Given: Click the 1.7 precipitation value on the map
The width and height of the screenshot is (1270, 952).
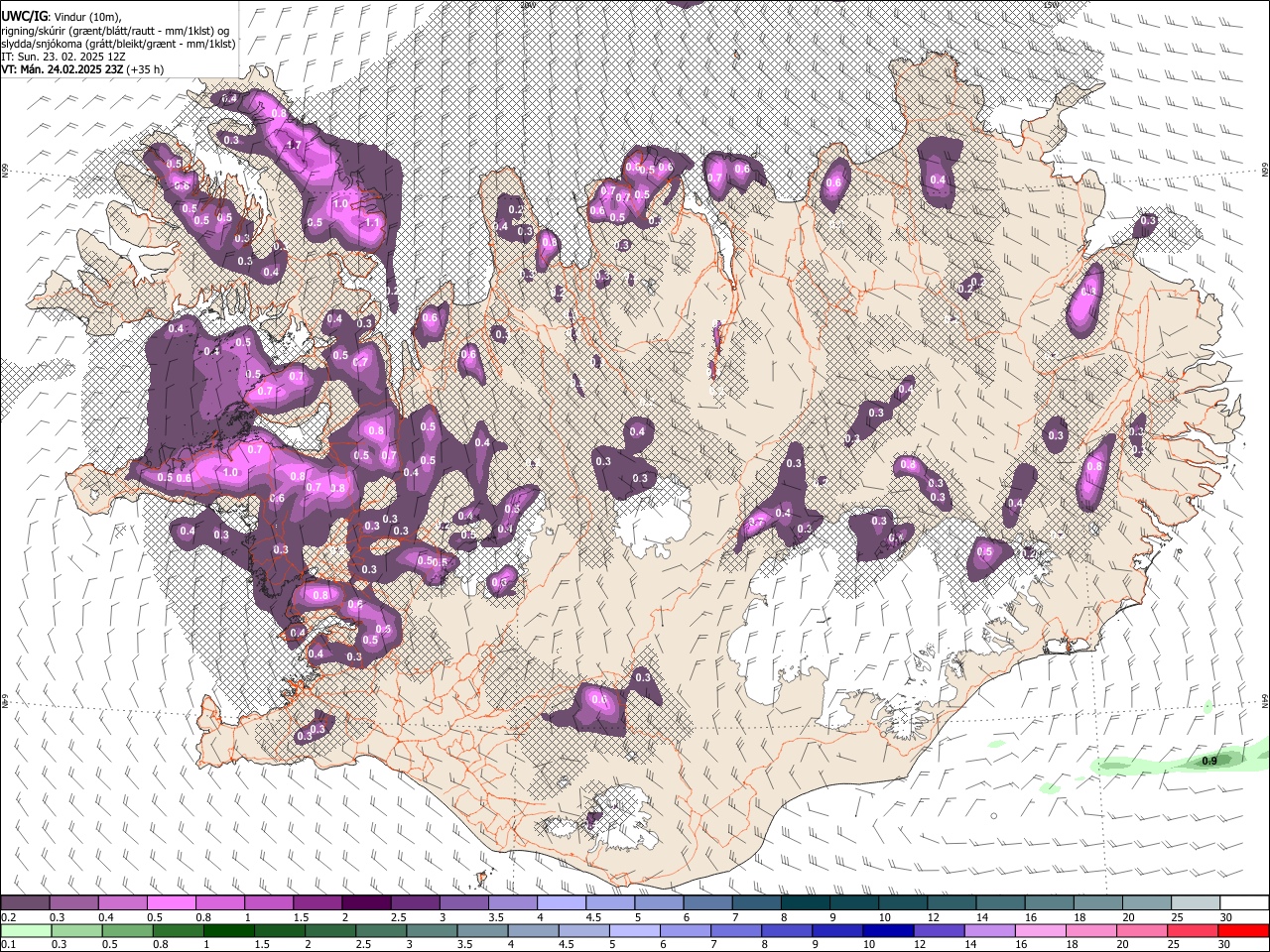Looking at the screenshot, I should pos(293,146).
